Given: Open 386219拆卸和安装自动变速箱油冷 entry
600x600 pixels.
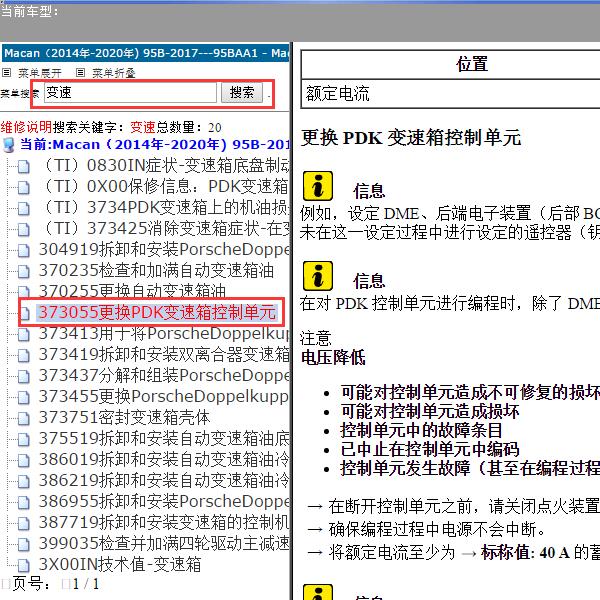Looking at the screenshot, I should pos(164,481).
